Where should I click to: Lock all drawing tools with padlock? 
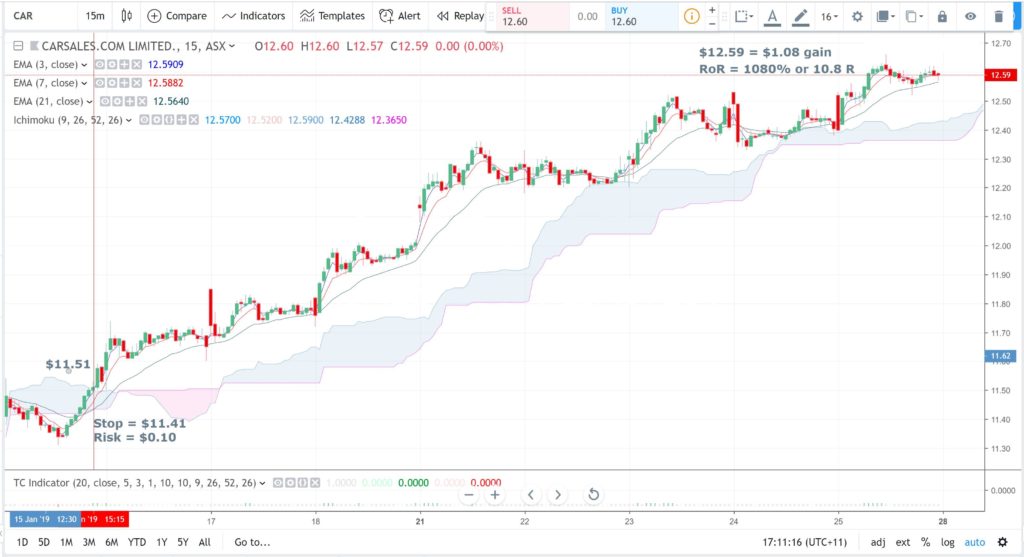942,16
